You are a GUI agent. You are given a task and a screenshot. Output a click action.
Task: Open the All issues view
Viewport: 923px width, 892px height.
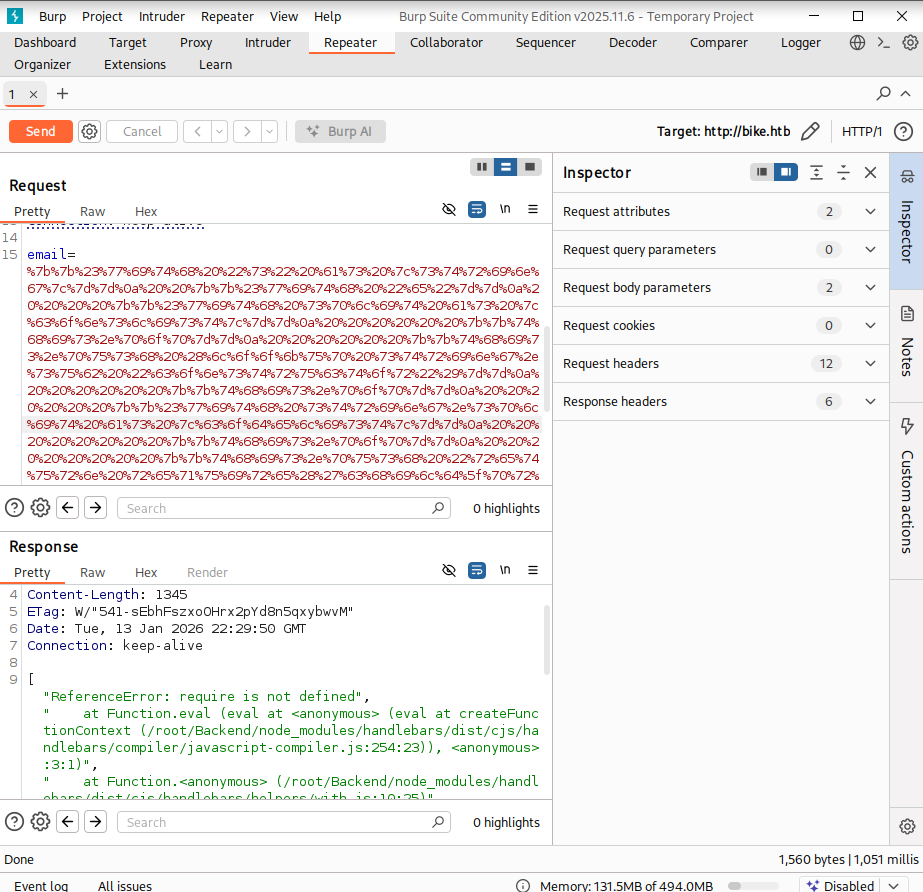coord(124,885)
